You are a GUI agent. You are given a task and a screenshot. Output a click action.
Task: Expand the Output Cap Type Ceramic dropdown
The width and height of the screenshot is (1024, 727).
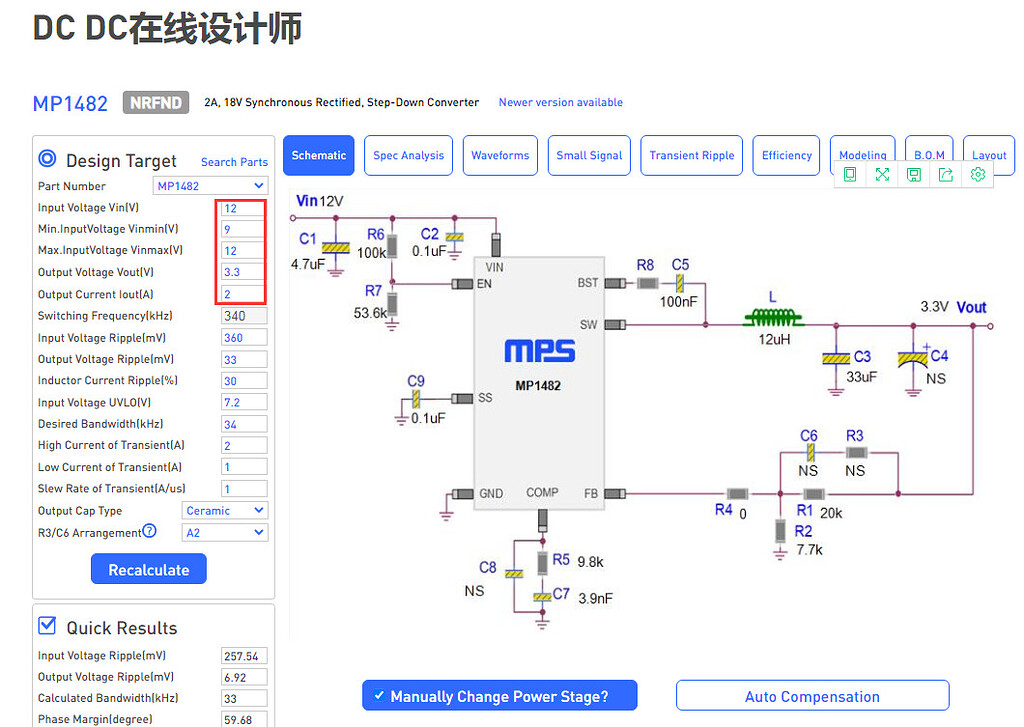[224, 510]
